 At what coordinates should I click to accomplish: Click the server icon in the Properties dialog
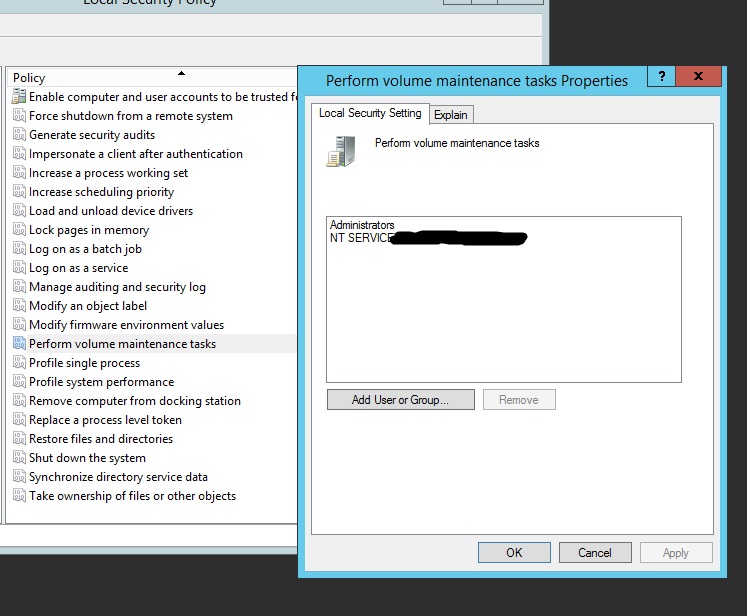point(340,152)
